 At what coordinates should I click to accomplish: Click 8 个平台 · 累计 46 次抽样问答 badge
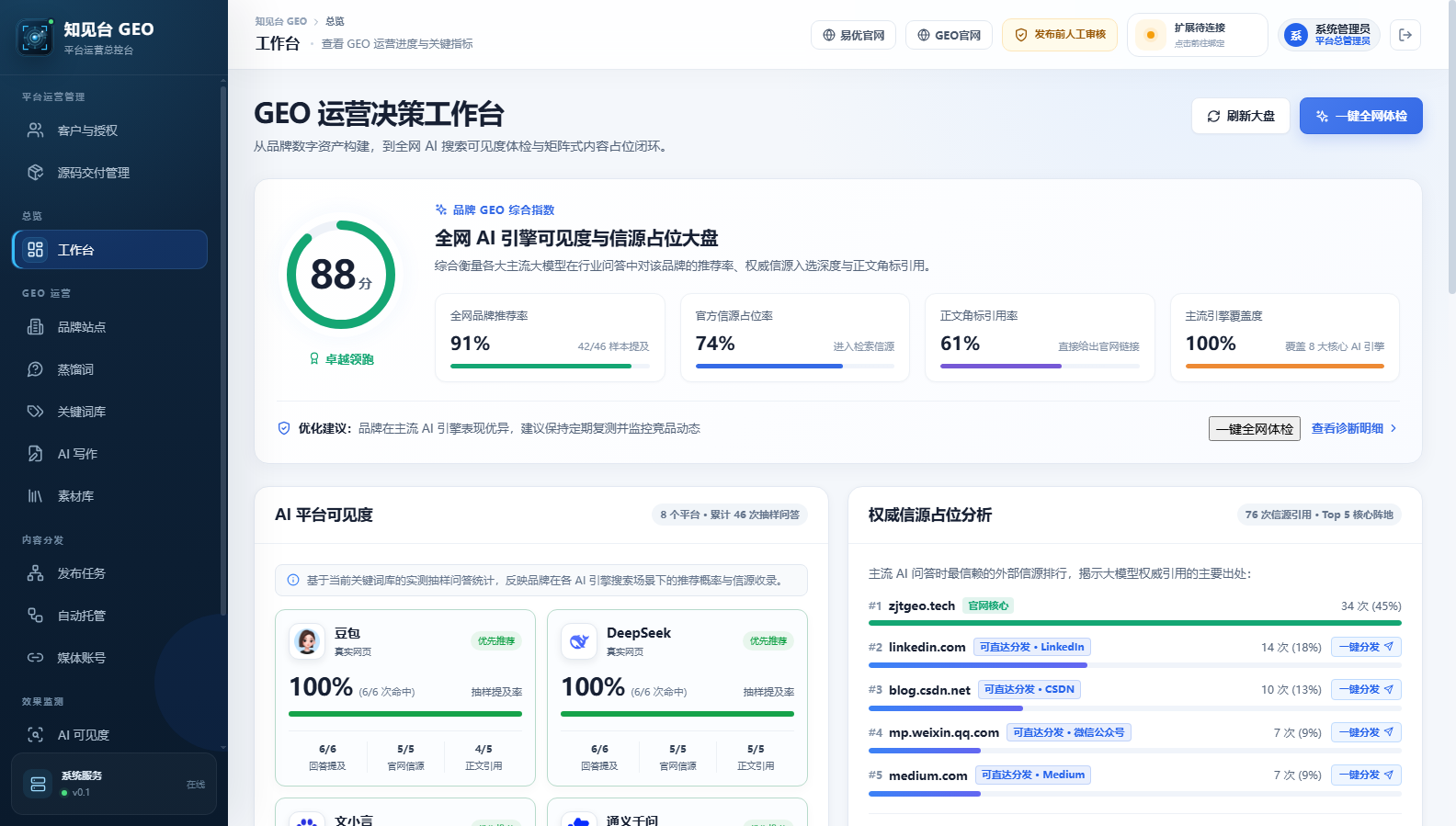point(730,515)
